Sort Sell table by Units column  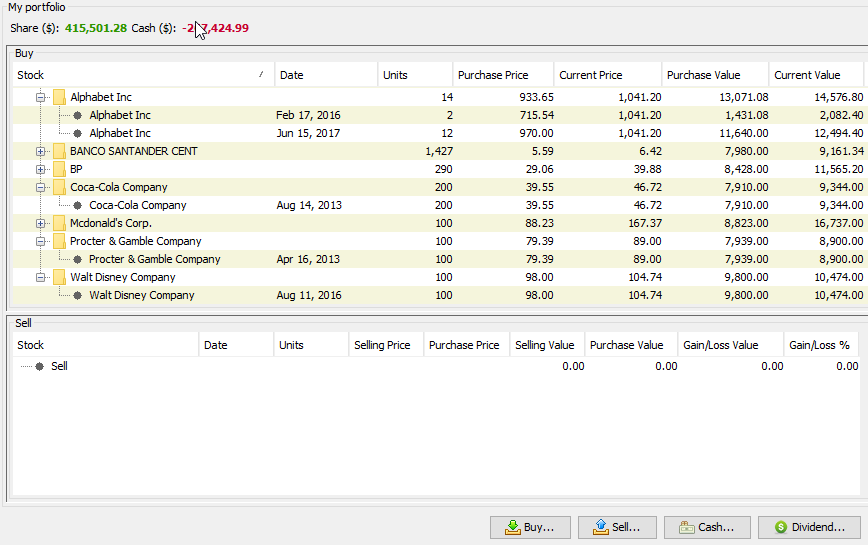[311, 345]
